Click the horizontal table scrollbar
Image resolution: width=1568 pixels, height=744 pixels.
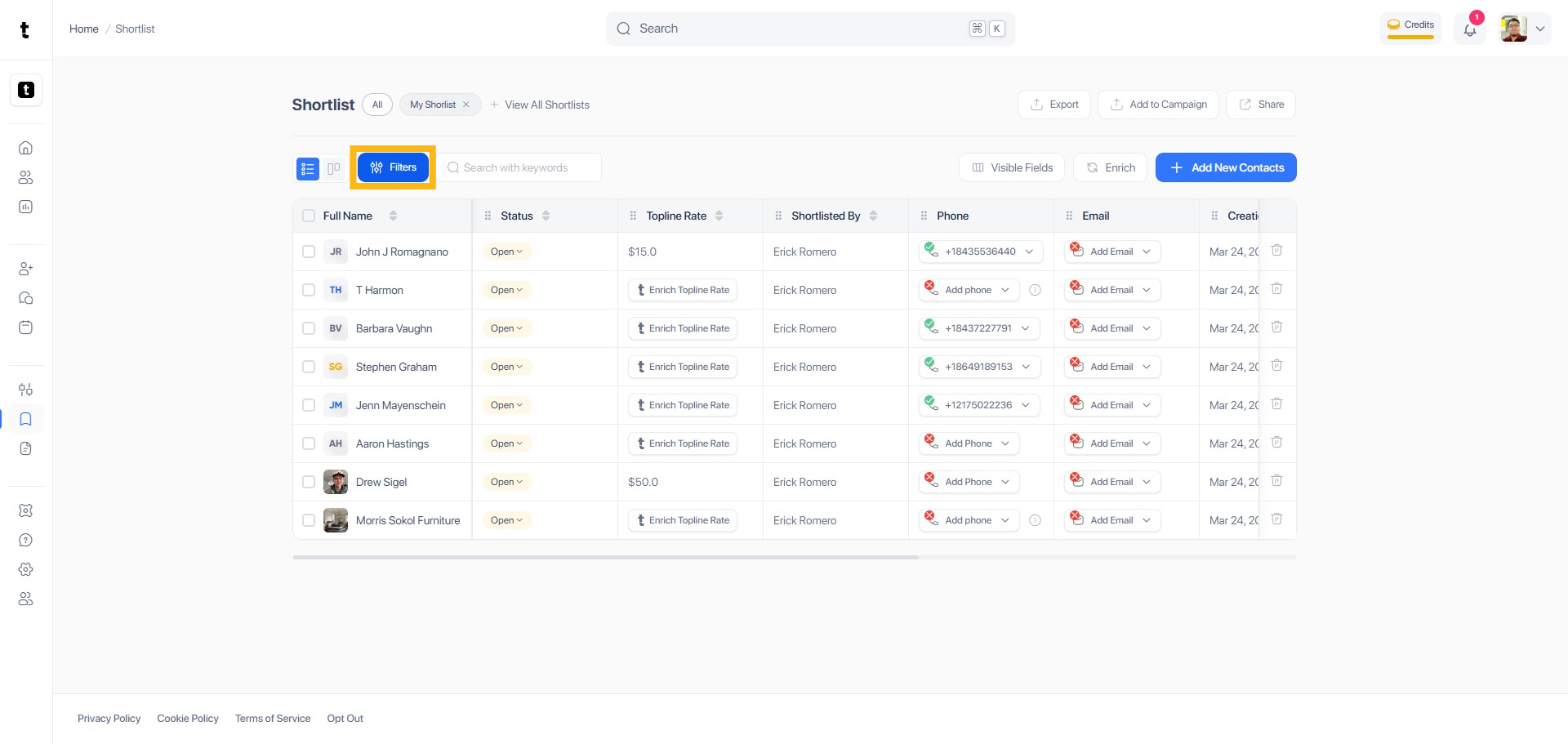606,557
